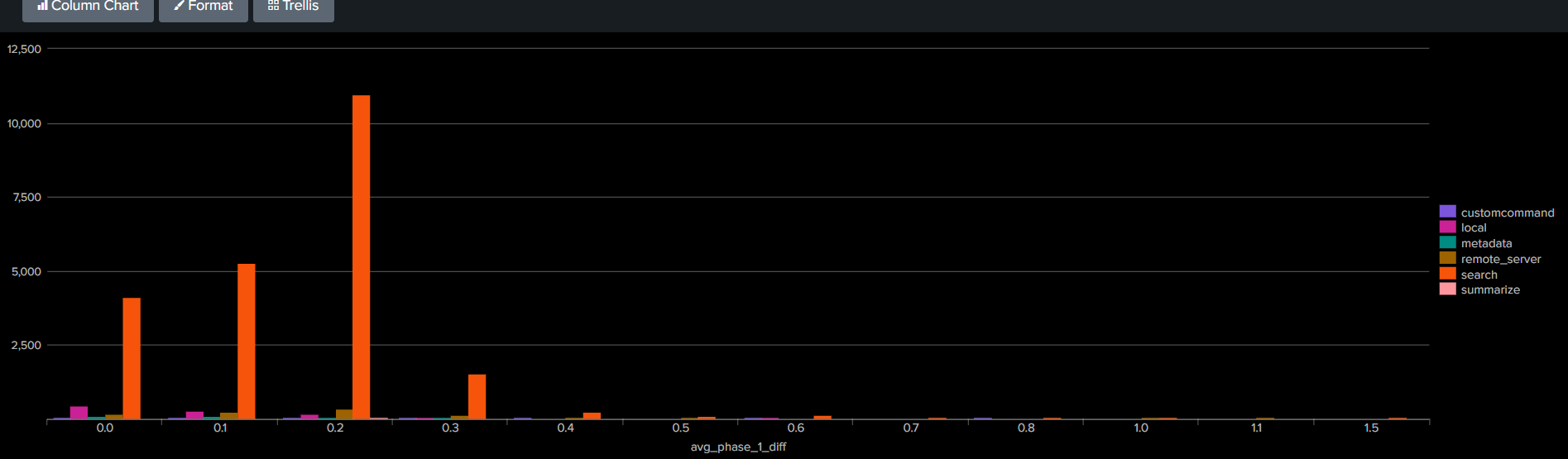Select the summarize legend label
The height and width of the screenshot is (459, 1568).
1490,289
